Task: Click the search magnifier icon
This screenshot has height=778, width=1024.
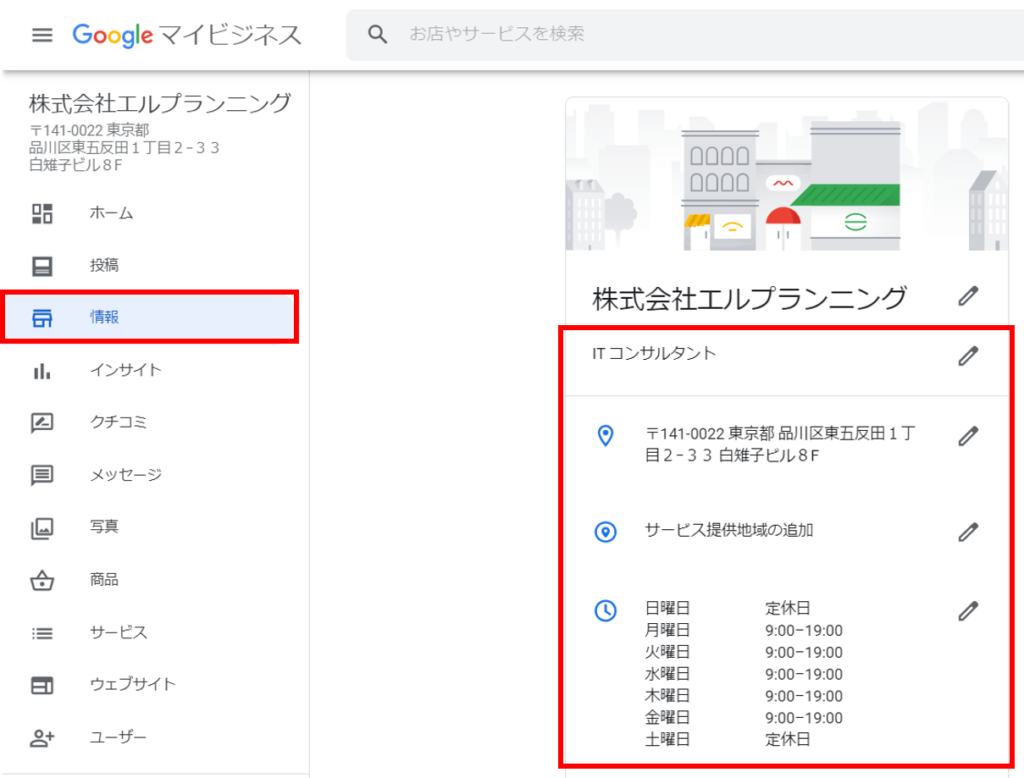Action: click(x=377, y=34)
